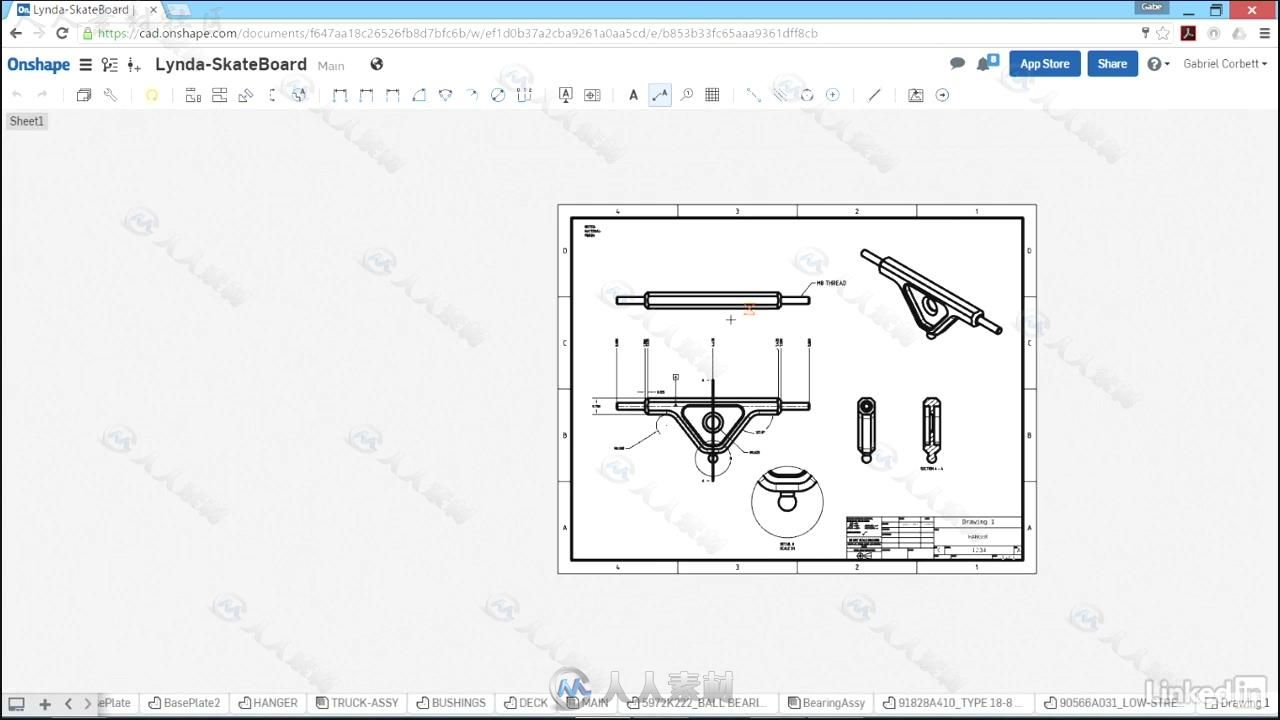Switch to the BasePlate2 tab

184,703
